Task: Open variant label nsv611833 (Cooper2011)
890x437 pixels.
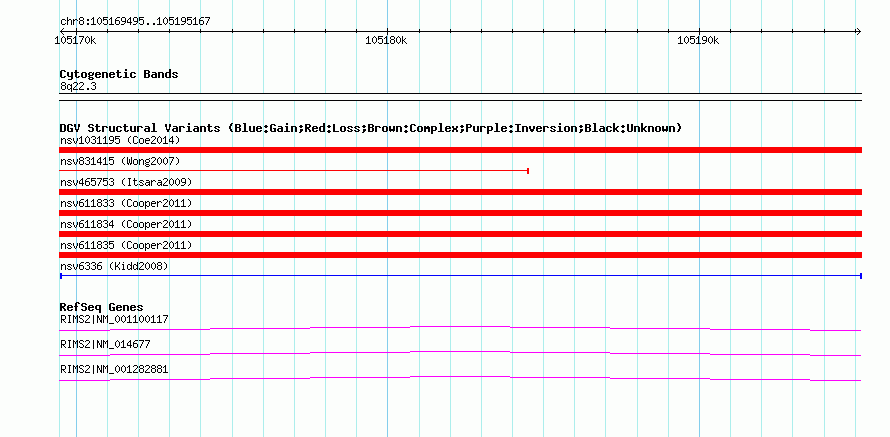Action: pos(126,203)
